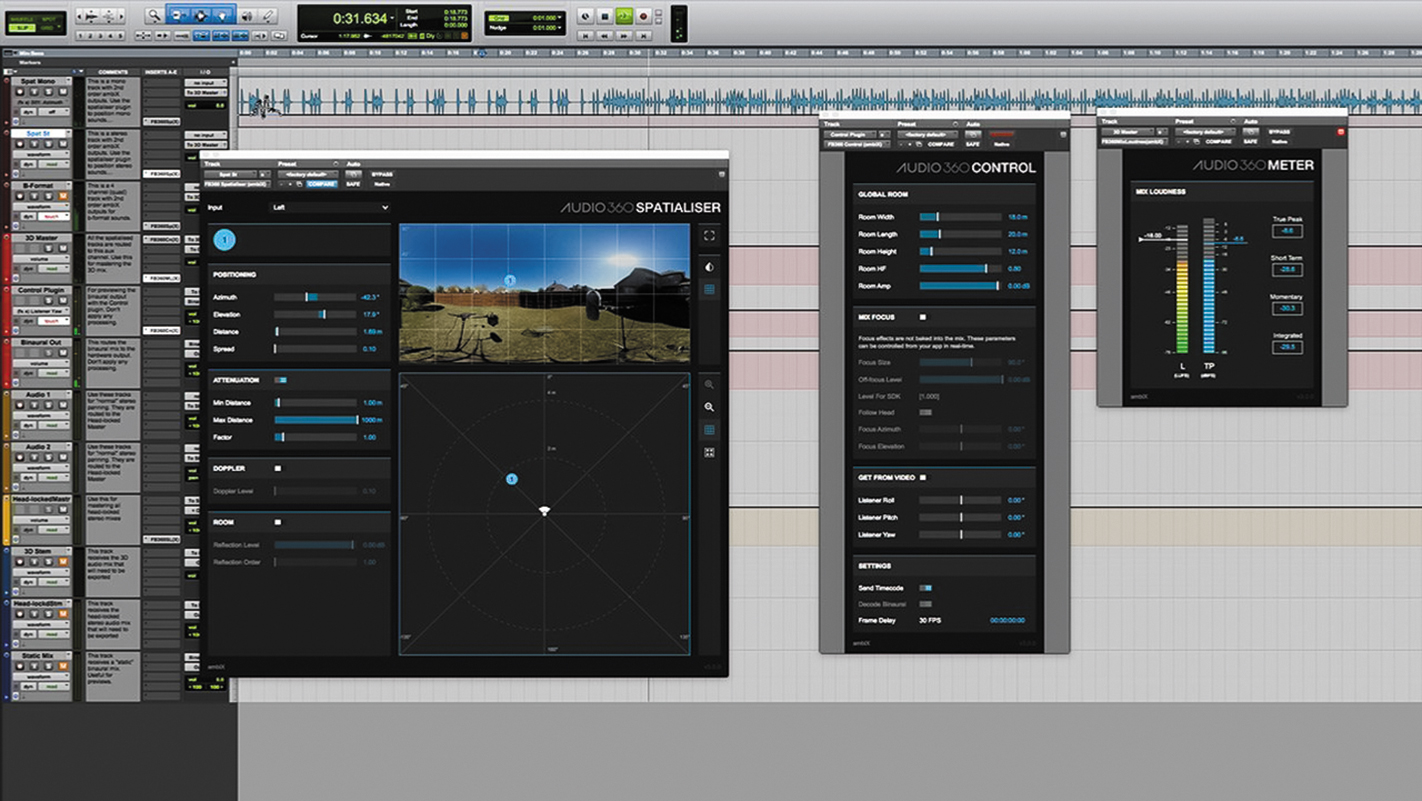
Task: Enable Grid edit mode
Action: coord(49,27)
